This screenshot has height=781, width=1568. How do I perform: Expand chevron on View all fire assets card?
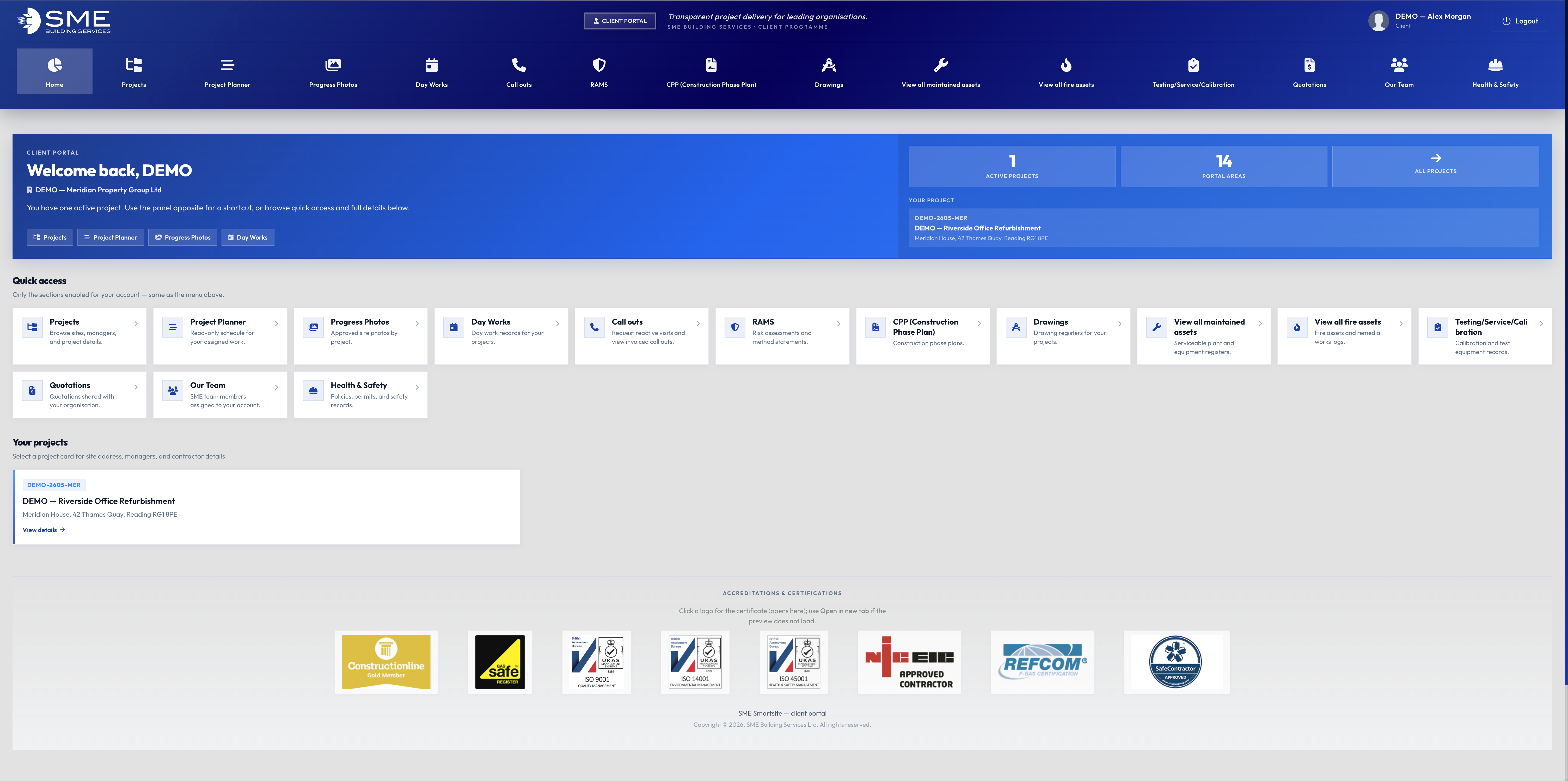coord(1401,324)
